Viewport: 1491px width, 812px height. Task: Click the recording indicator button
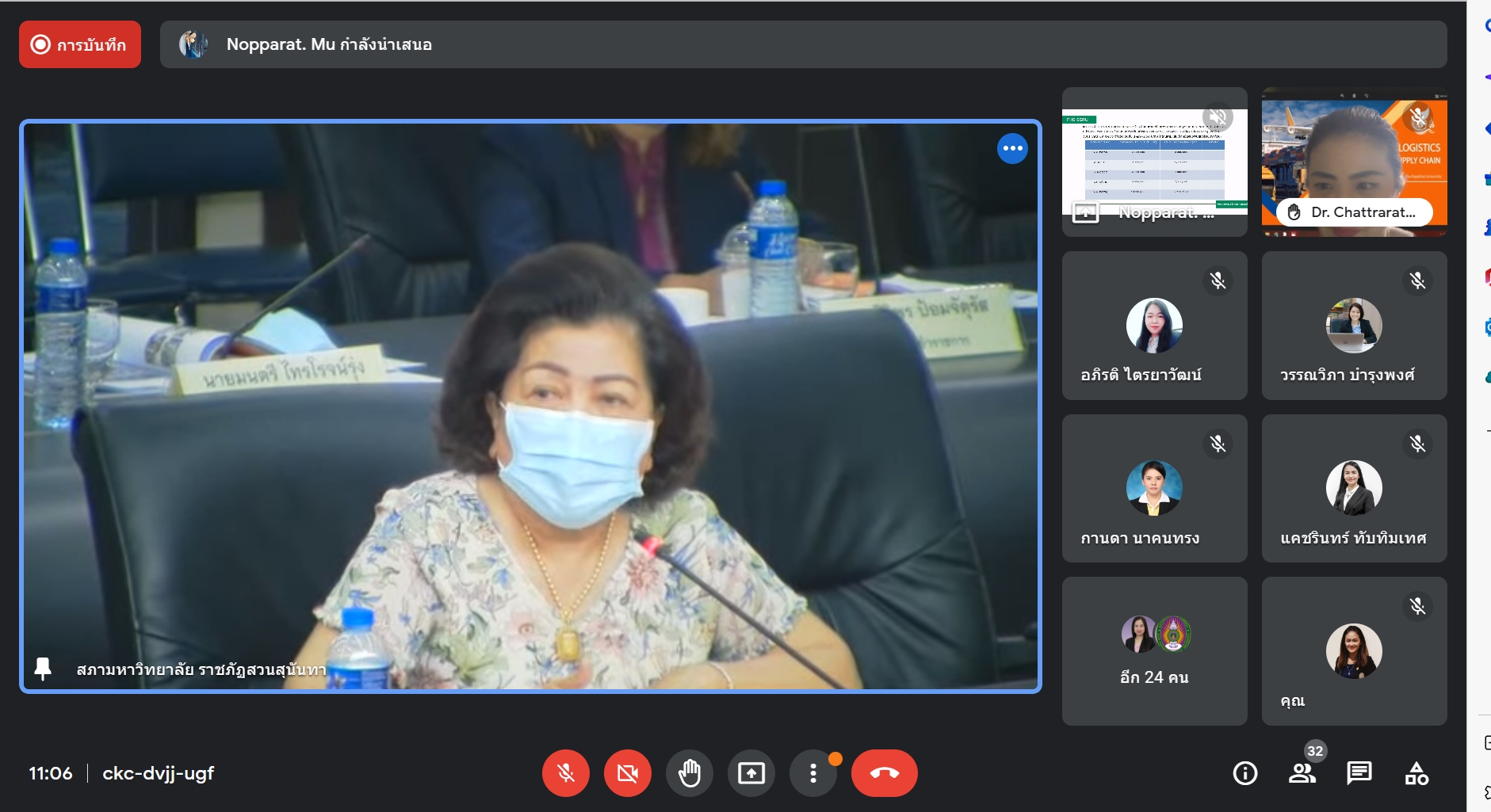coord(80,44)
